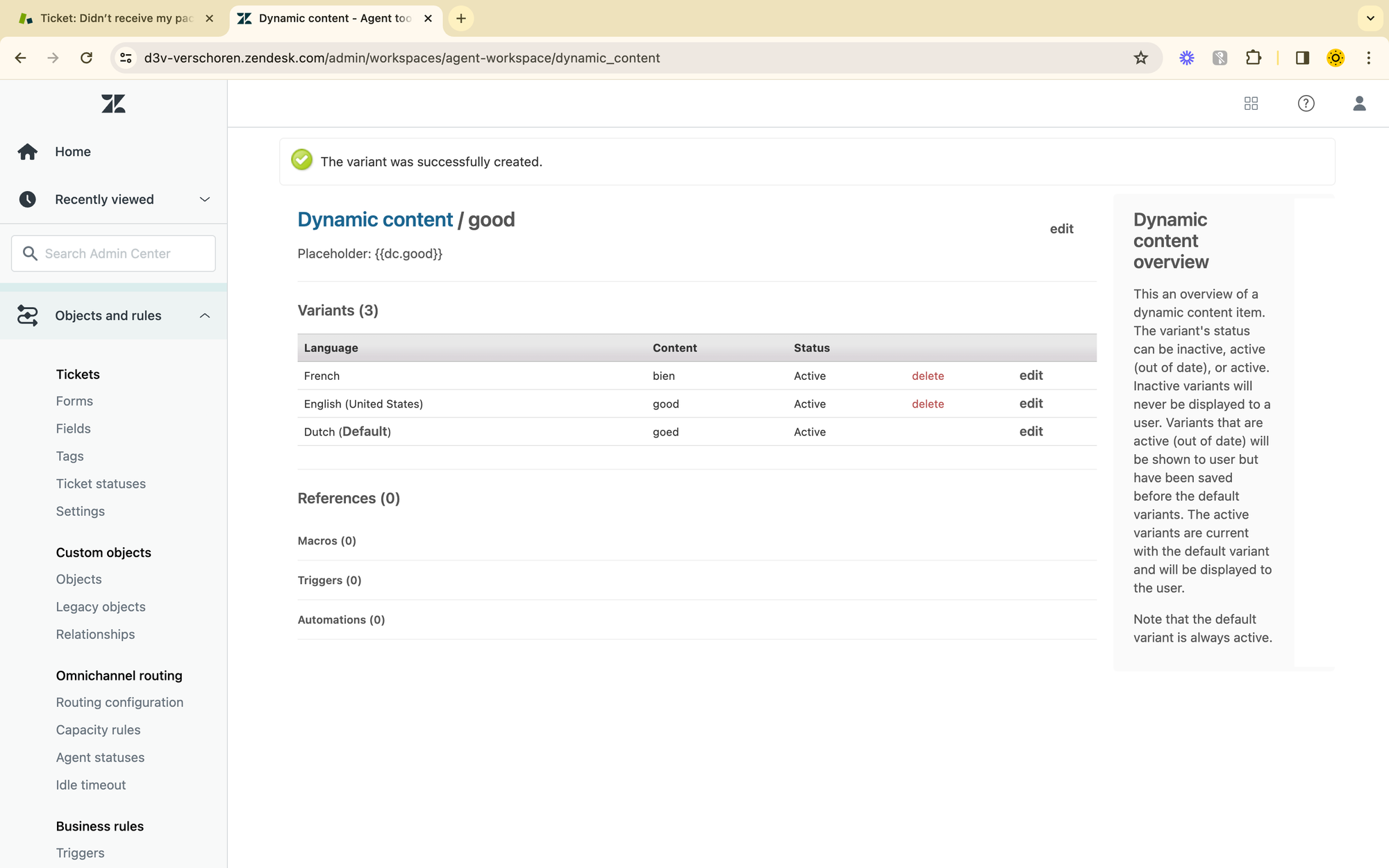Click the Home house icon
Viewport: 1389px width, 868px height.
click(x=28, y=151)
